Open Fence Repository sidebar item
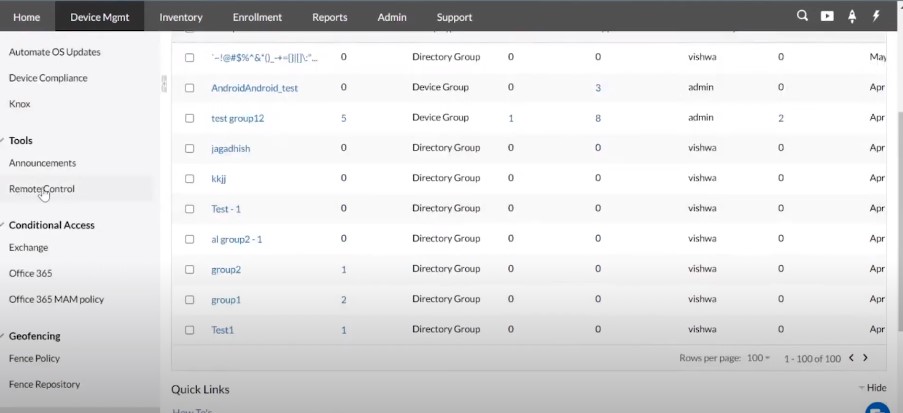Screen dimensions: 903x413 44,384
